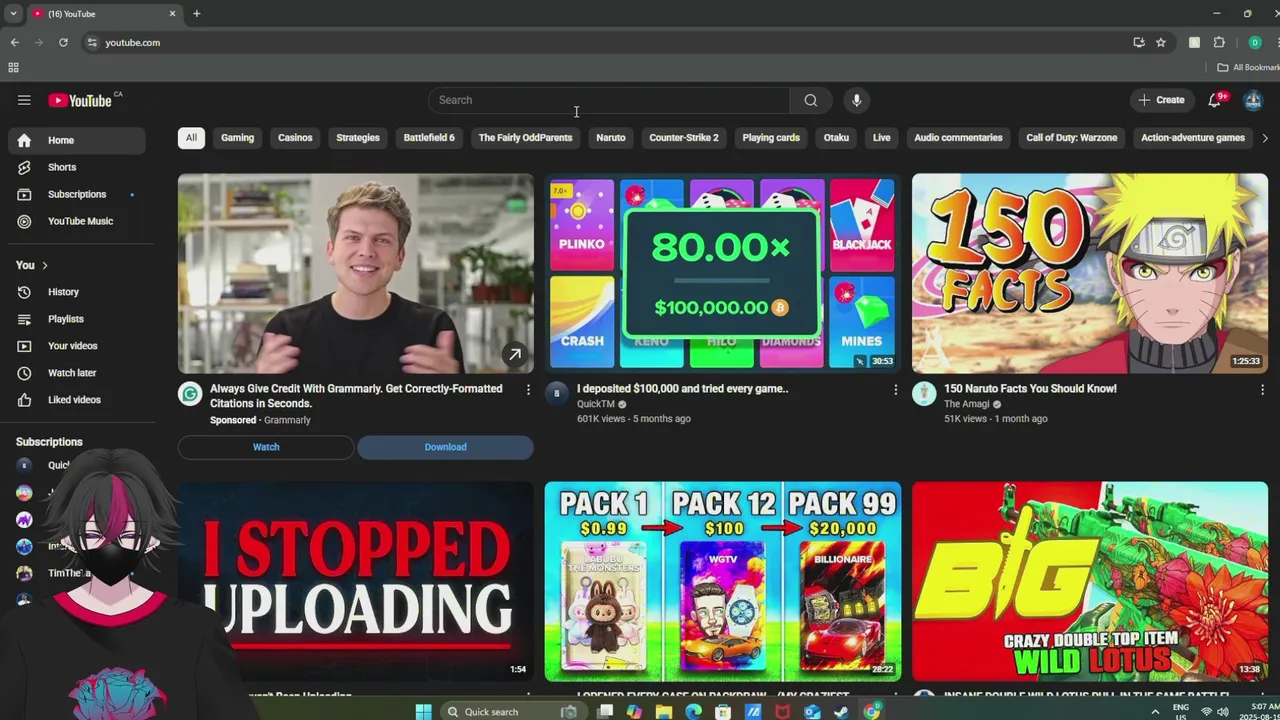Go back in the browser
This screenshot has width=1280, height=720.
tap(14, 42)
